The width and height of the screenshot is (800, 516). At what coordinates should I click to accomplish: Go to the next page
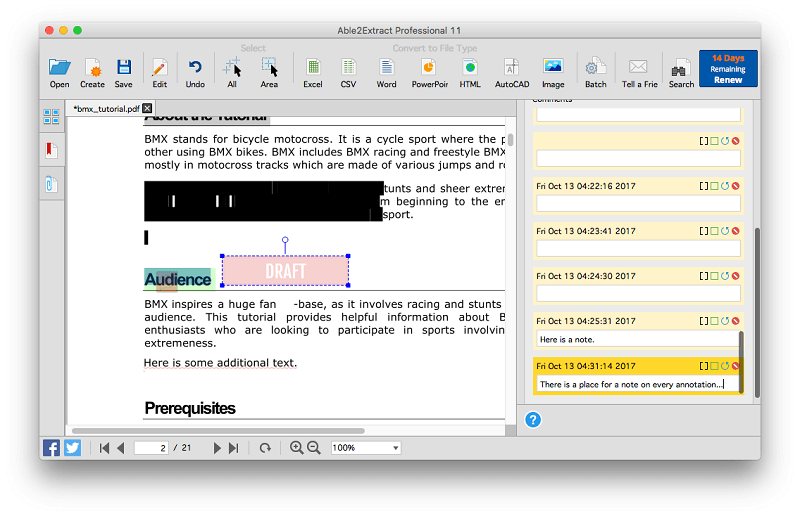[217, 448]
